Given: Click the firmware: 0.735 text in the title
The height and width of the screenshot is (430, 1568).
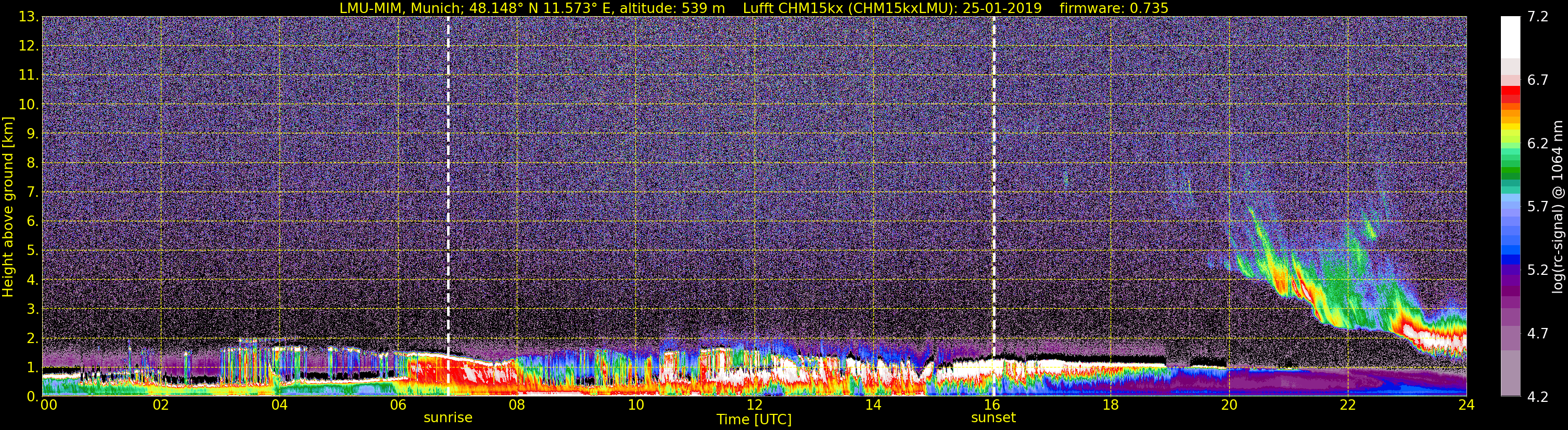Looking at the screenshot, I should point(1113,8).
